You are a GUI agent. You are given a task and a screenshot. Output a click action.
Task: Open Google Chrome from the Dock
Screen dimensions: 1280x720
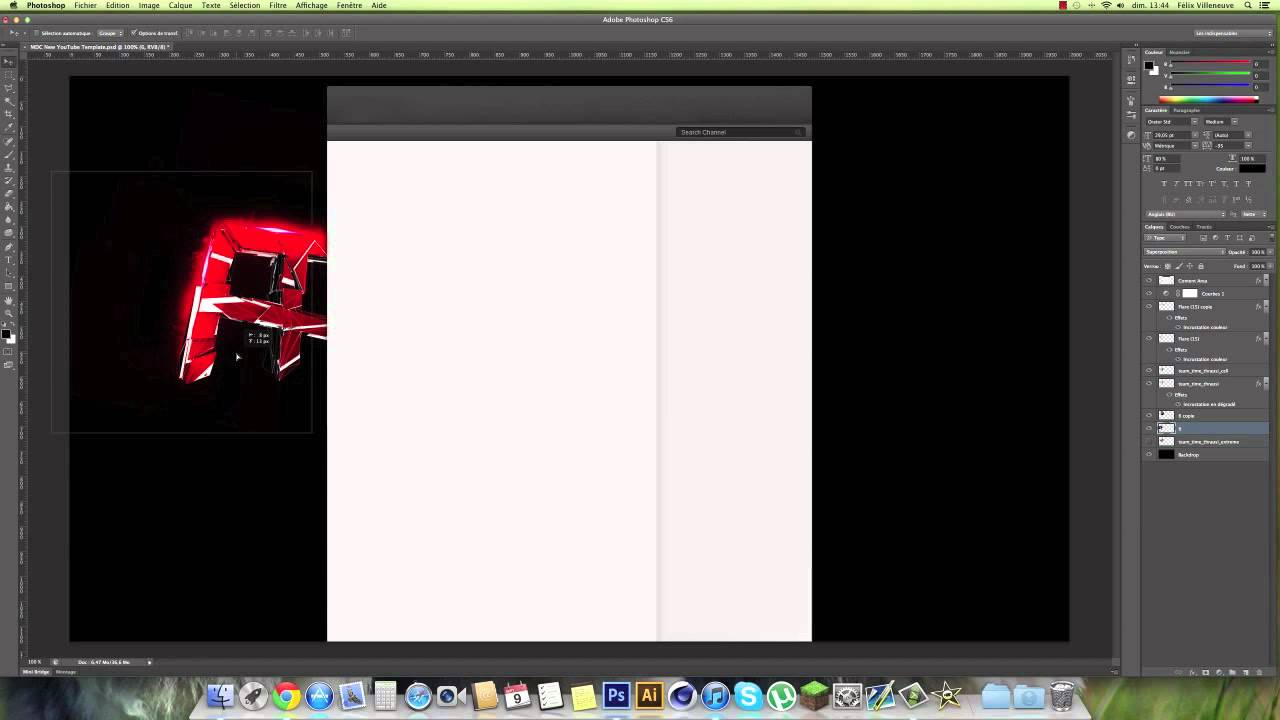tap(287, 695)
